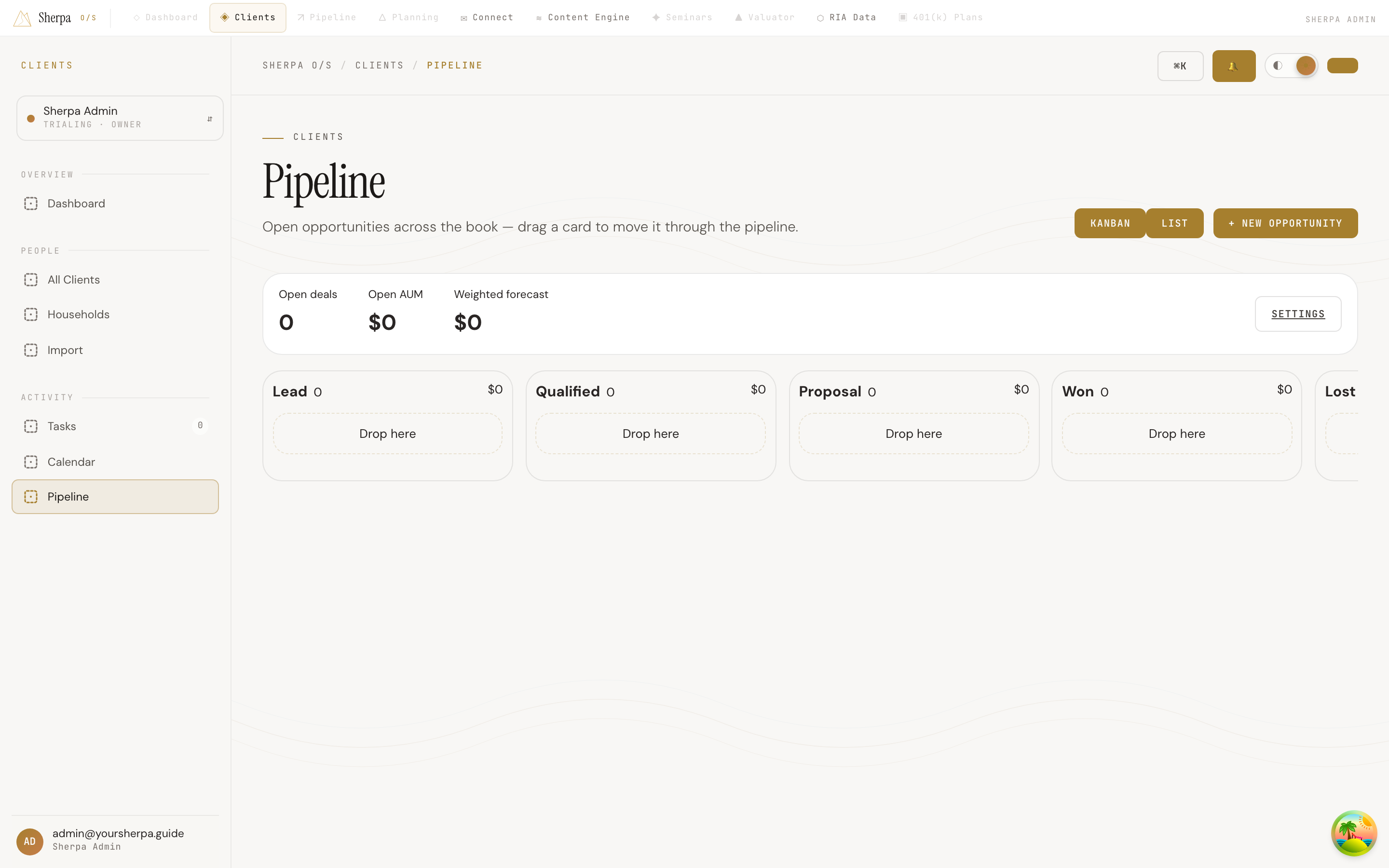
Task: Click the Seminars sparkle icon
Action: coord(656,17)
